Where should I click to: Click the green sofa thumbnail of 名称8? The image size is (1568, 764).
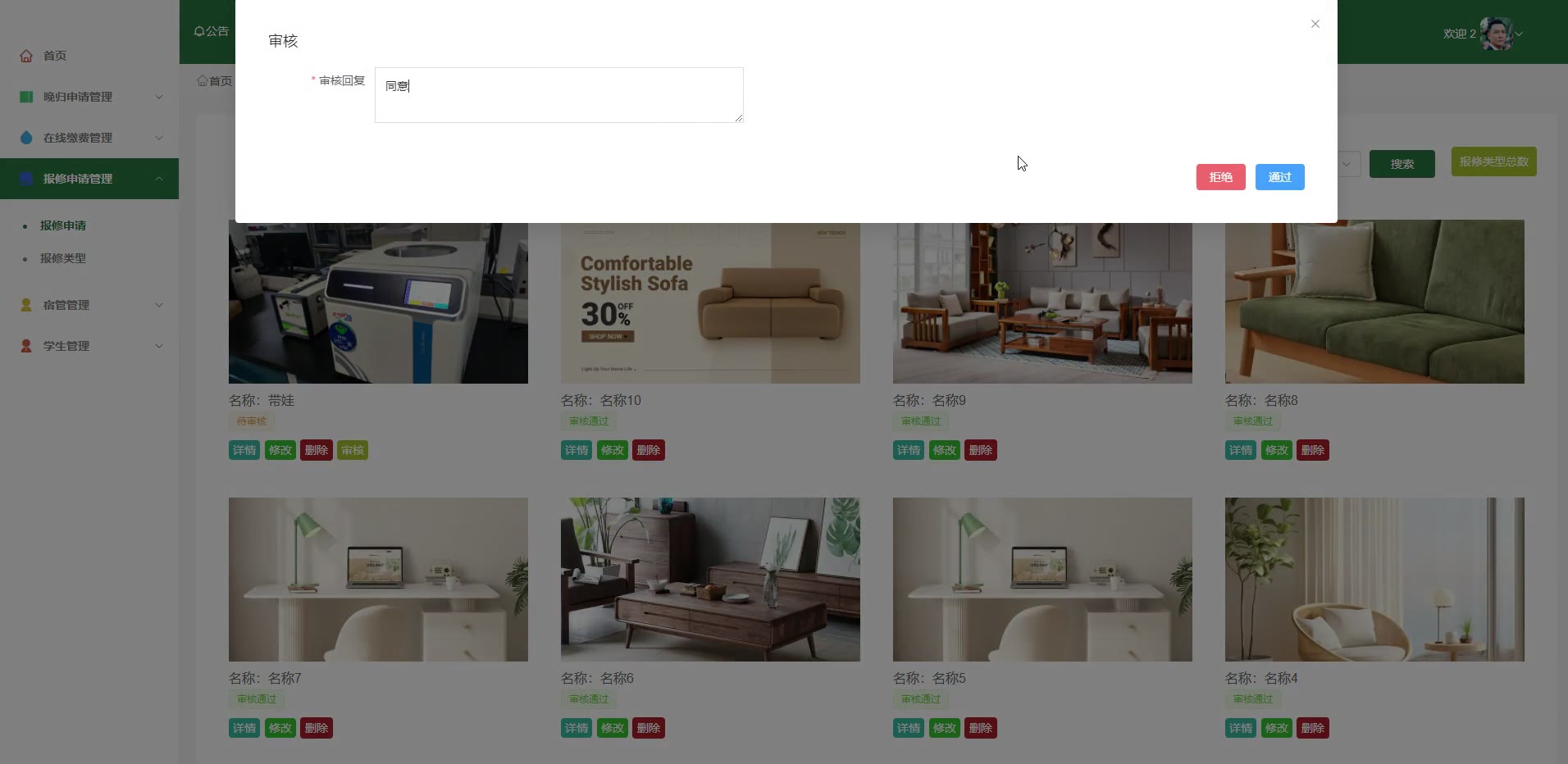pos(1374,302)
